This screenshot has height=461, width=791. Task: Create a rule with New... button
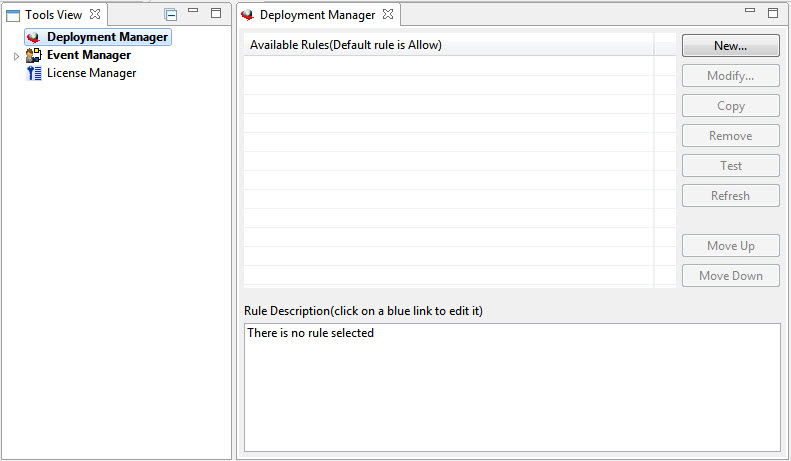(x=730, y=46)
